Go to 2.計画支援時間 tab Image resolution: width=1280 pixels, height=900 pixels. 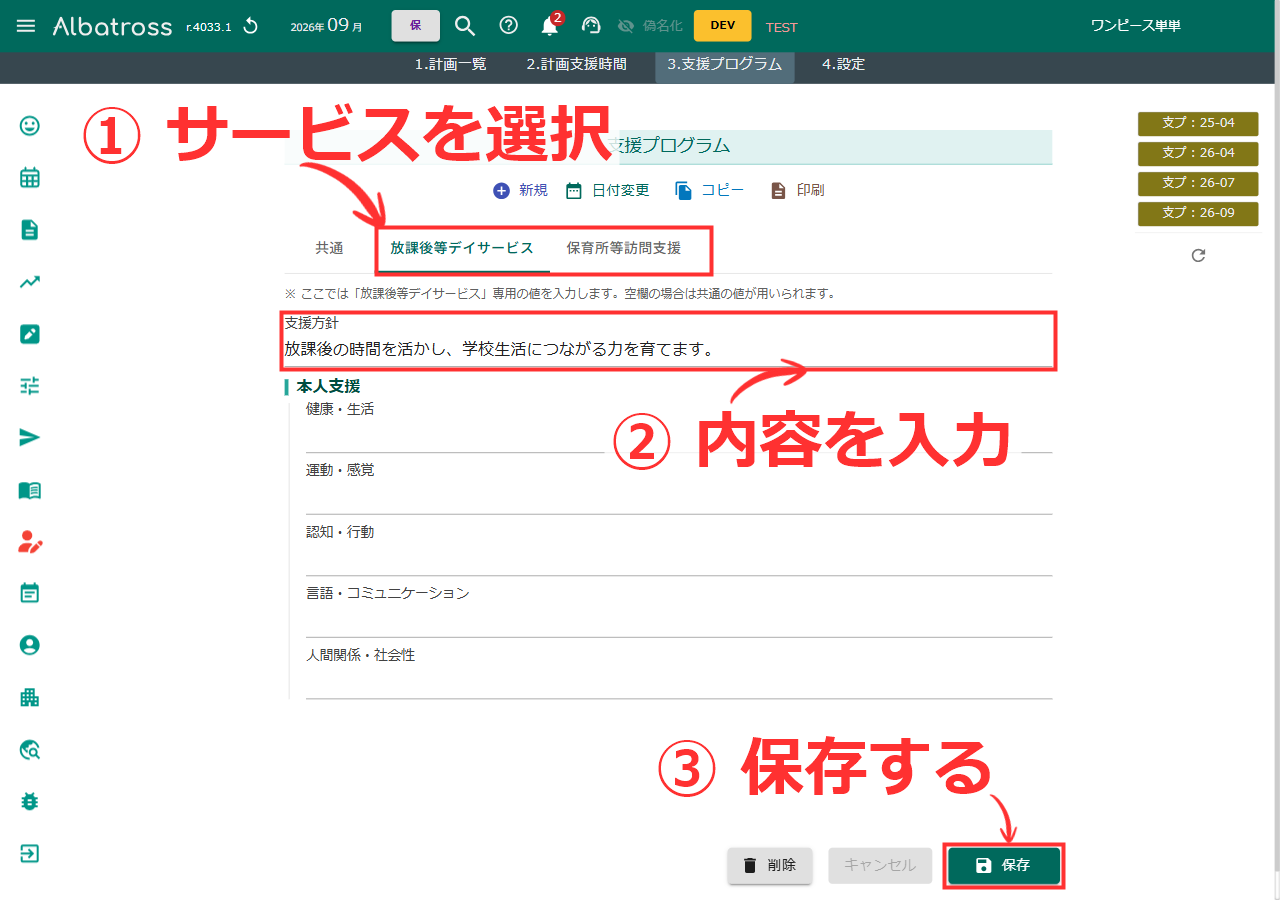click(x=577, y=64)
